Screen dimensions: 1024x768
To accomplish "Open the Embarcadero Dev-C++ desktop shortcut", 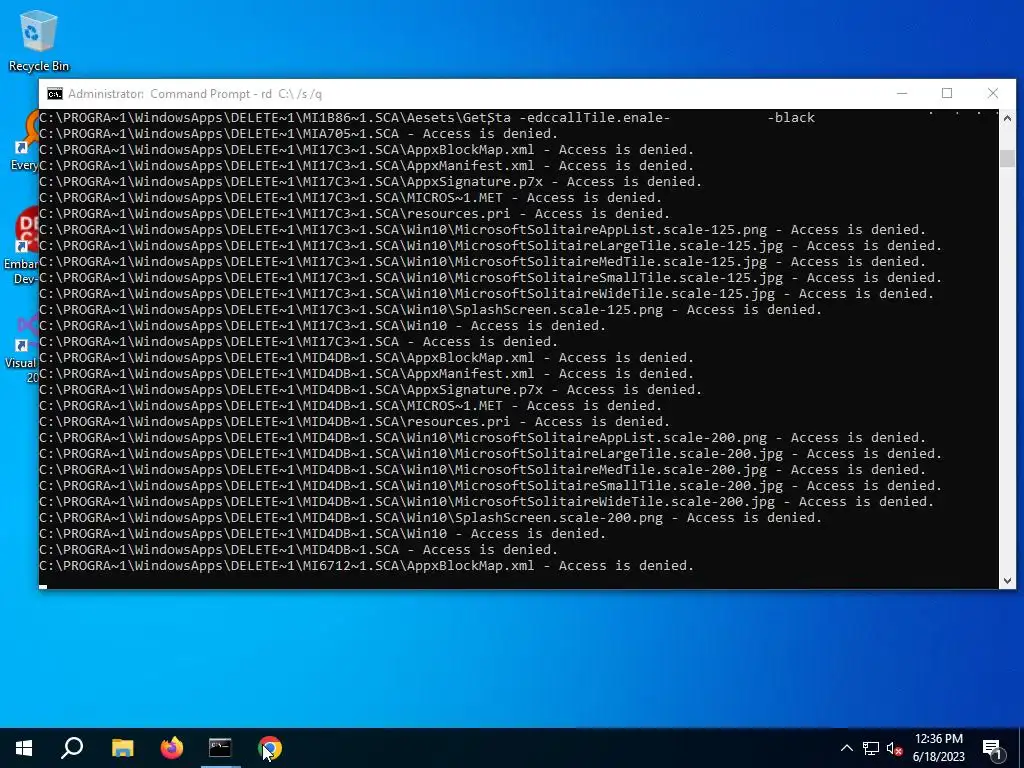I will (22, 247).
